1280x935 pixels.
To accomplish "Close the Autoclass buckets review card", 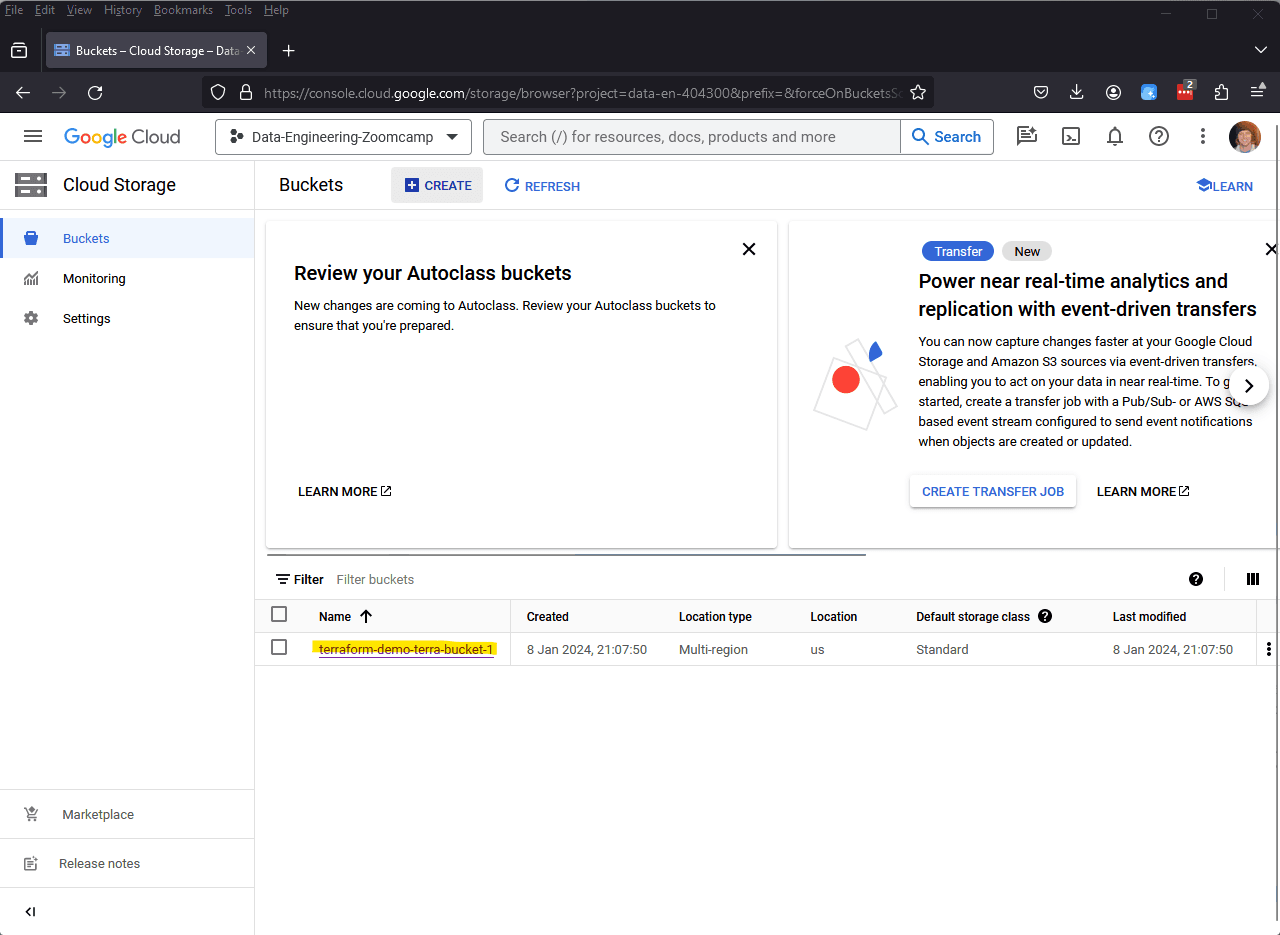I will (749, 249).
